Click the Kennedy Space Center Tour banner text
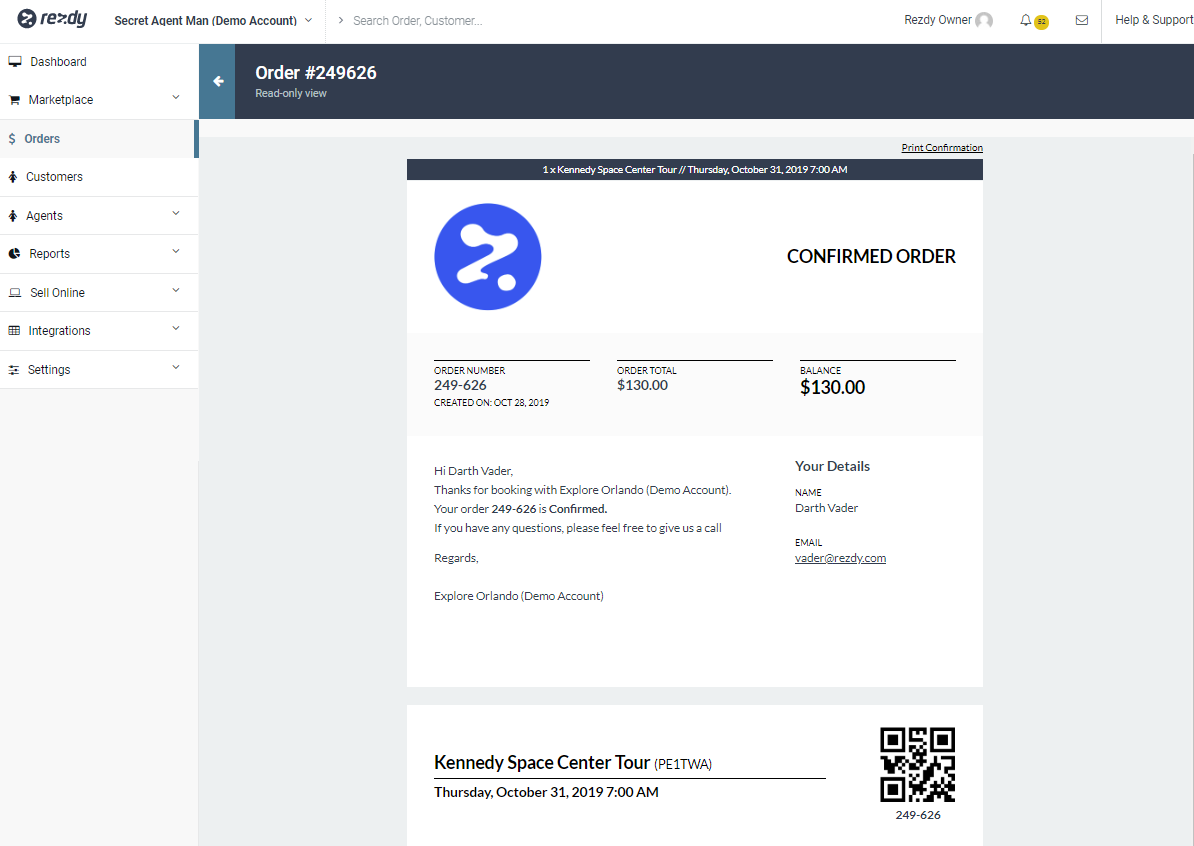Image resolution: width=1194 pixels, height=846 pixels. coord(694,170)
